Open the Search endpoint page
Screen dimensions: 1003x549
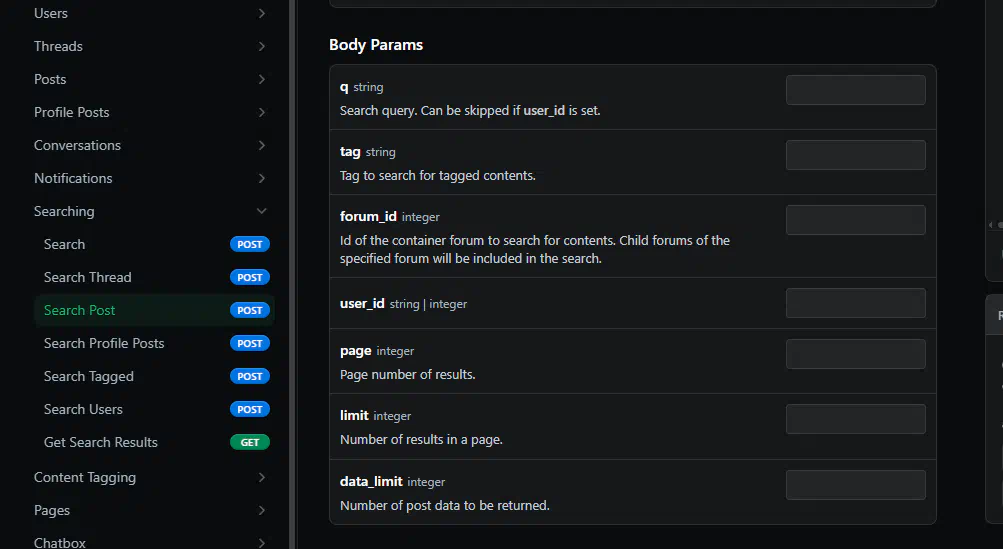click(x=65, y=244)
